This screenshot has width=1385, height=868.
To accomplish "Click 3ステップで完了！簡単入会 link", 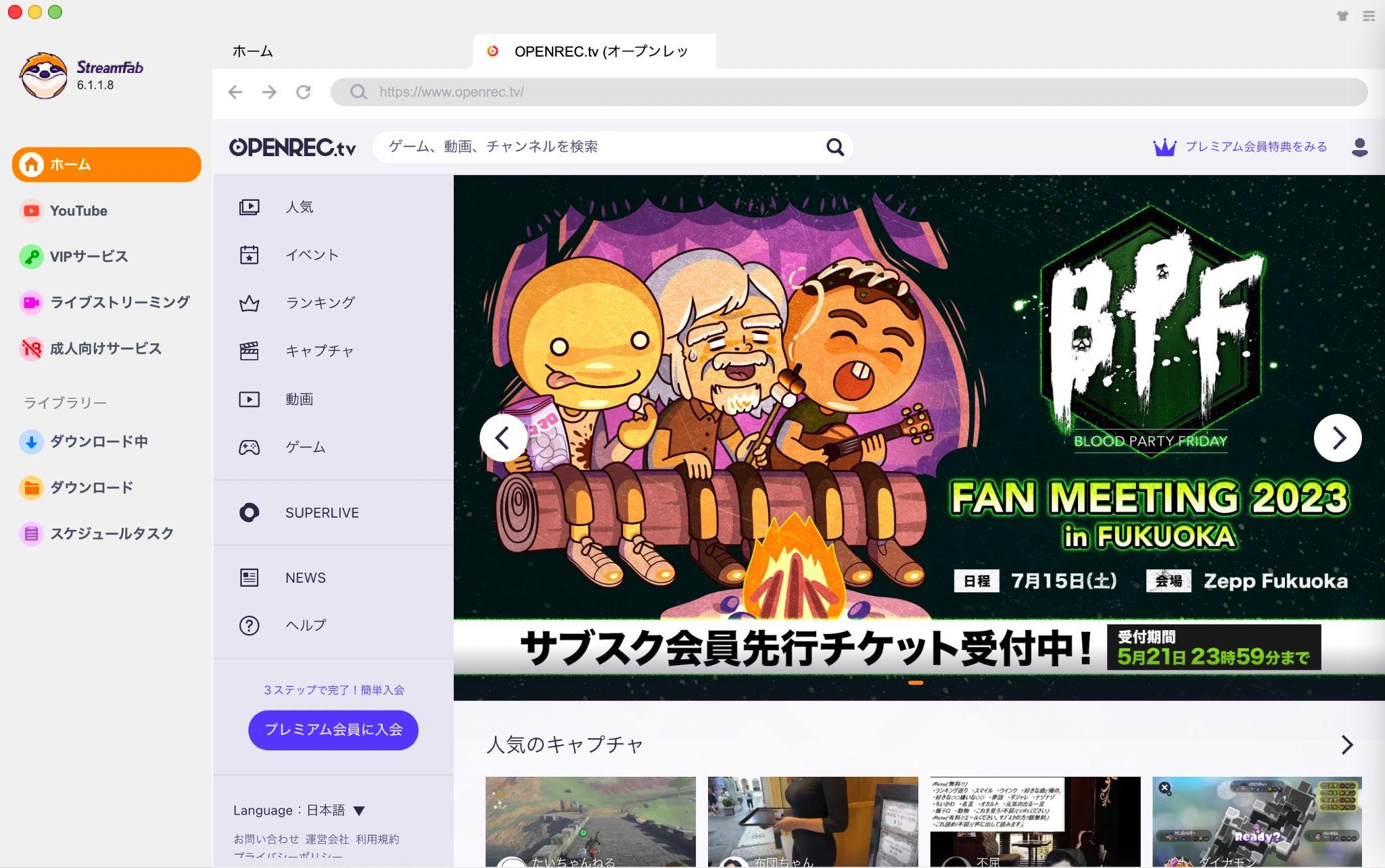I will (333, 690).
